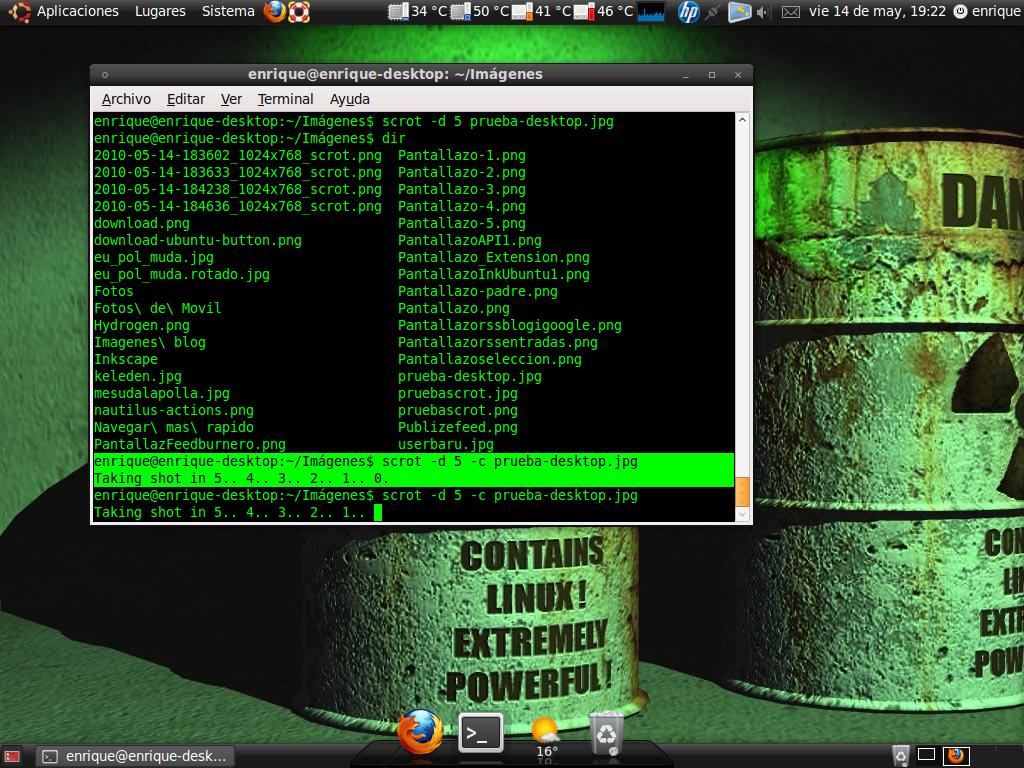1024x768 pixels.
Task: Click the text Pantallazorssblogigoogle.png
Action: [x=509, y=325]
